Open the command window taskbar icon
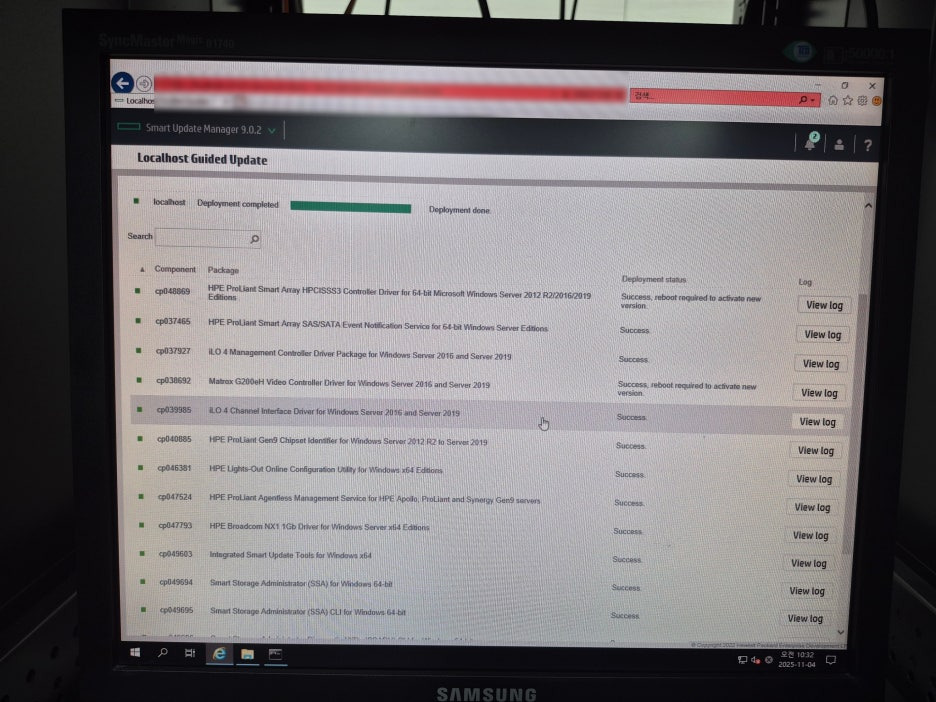Viewport: 936px width, 702px height. [x=275, y=655]
